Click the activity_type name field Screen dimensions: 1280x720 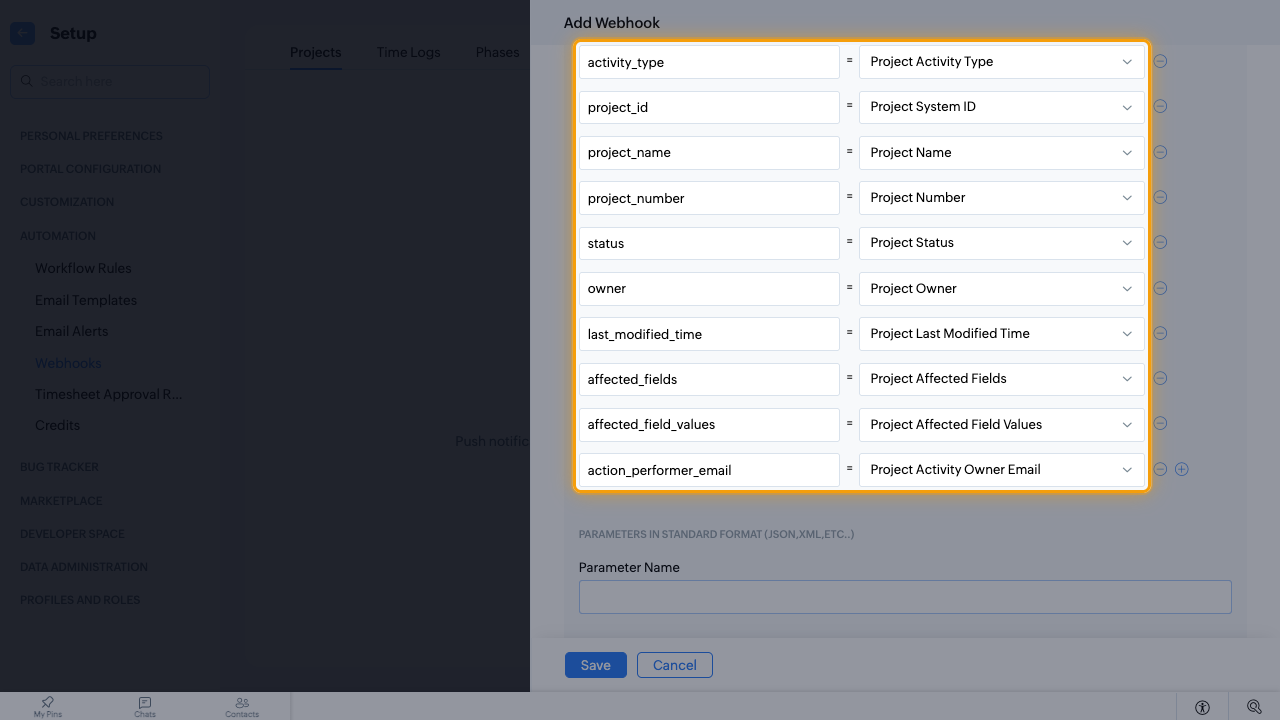pyautogui.click(x=709, y=62)
